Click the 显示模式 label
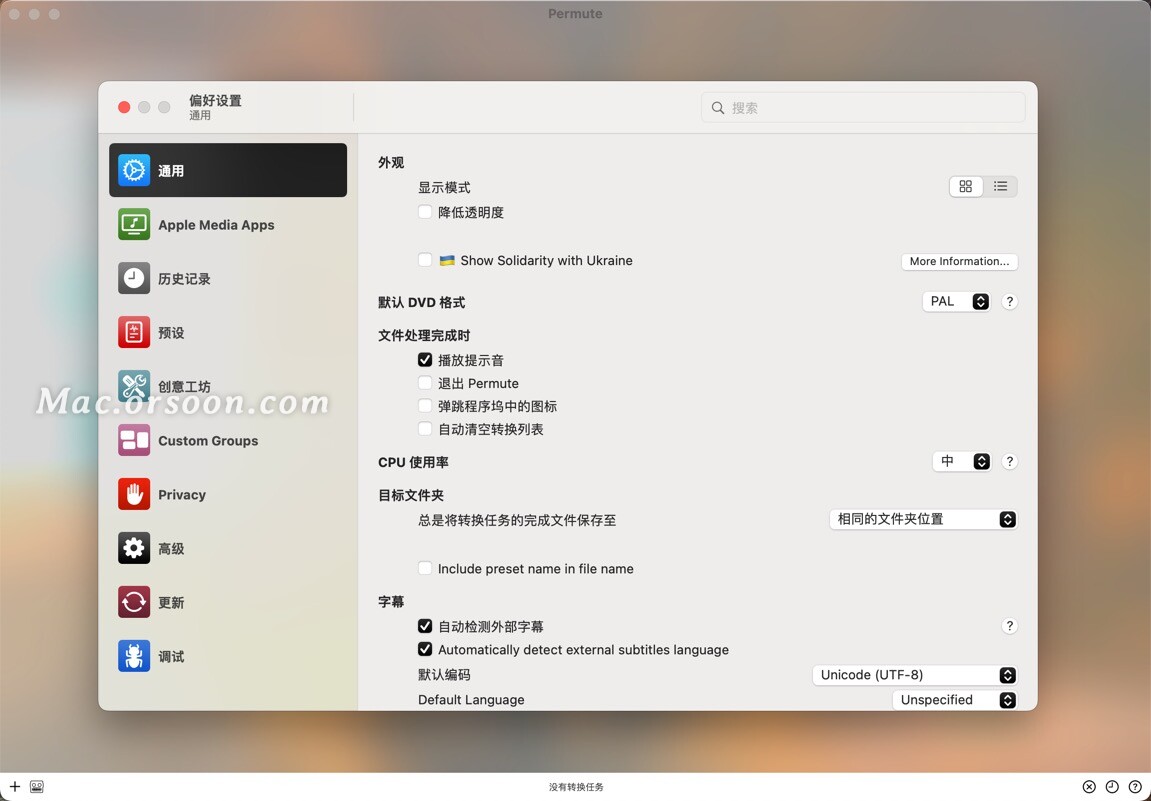1151x801 pixels. (x=444, y=187)
